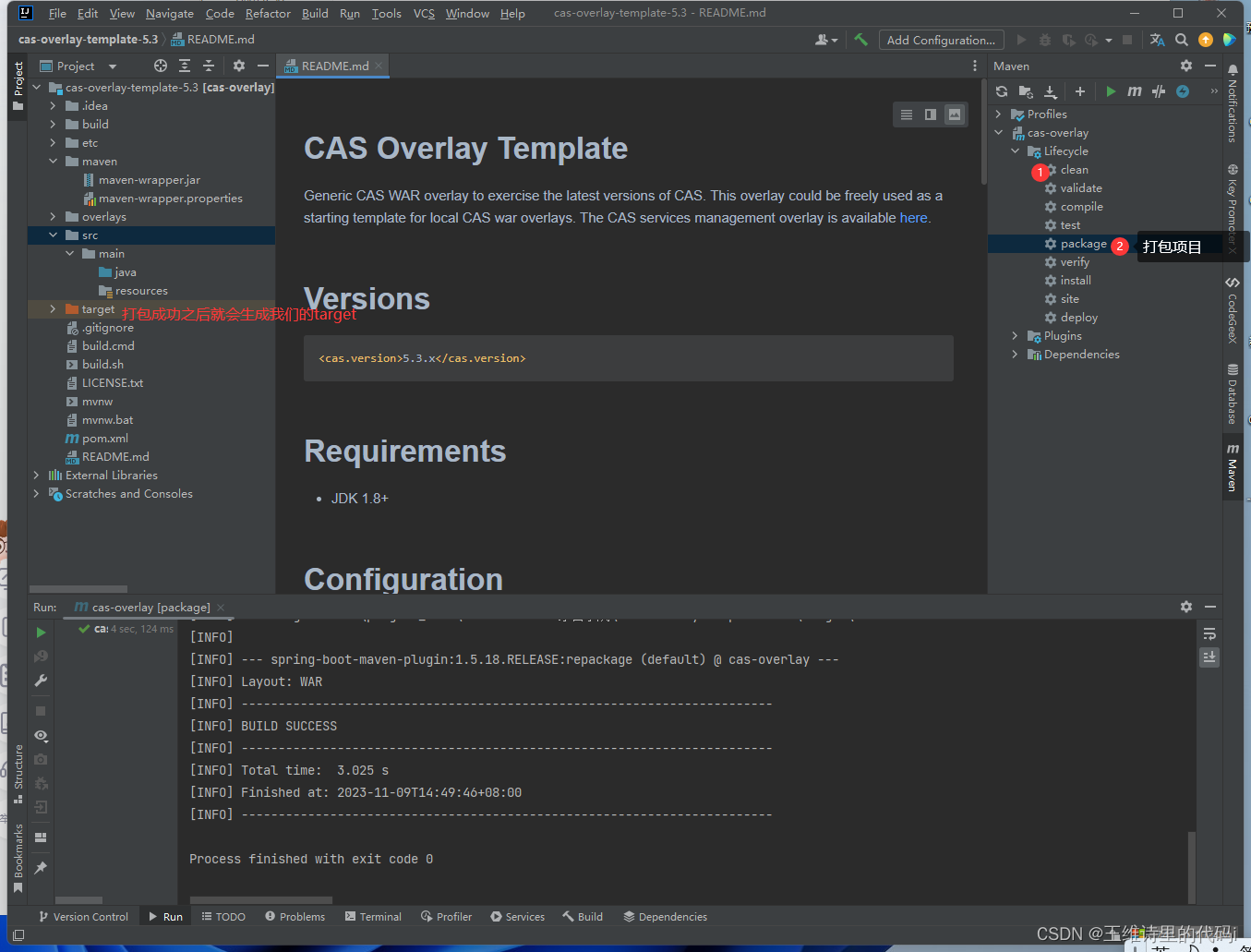1251x952 pixels.
Task: Click Reload All Maven Projects icon
Action: tap(1002, 91)
